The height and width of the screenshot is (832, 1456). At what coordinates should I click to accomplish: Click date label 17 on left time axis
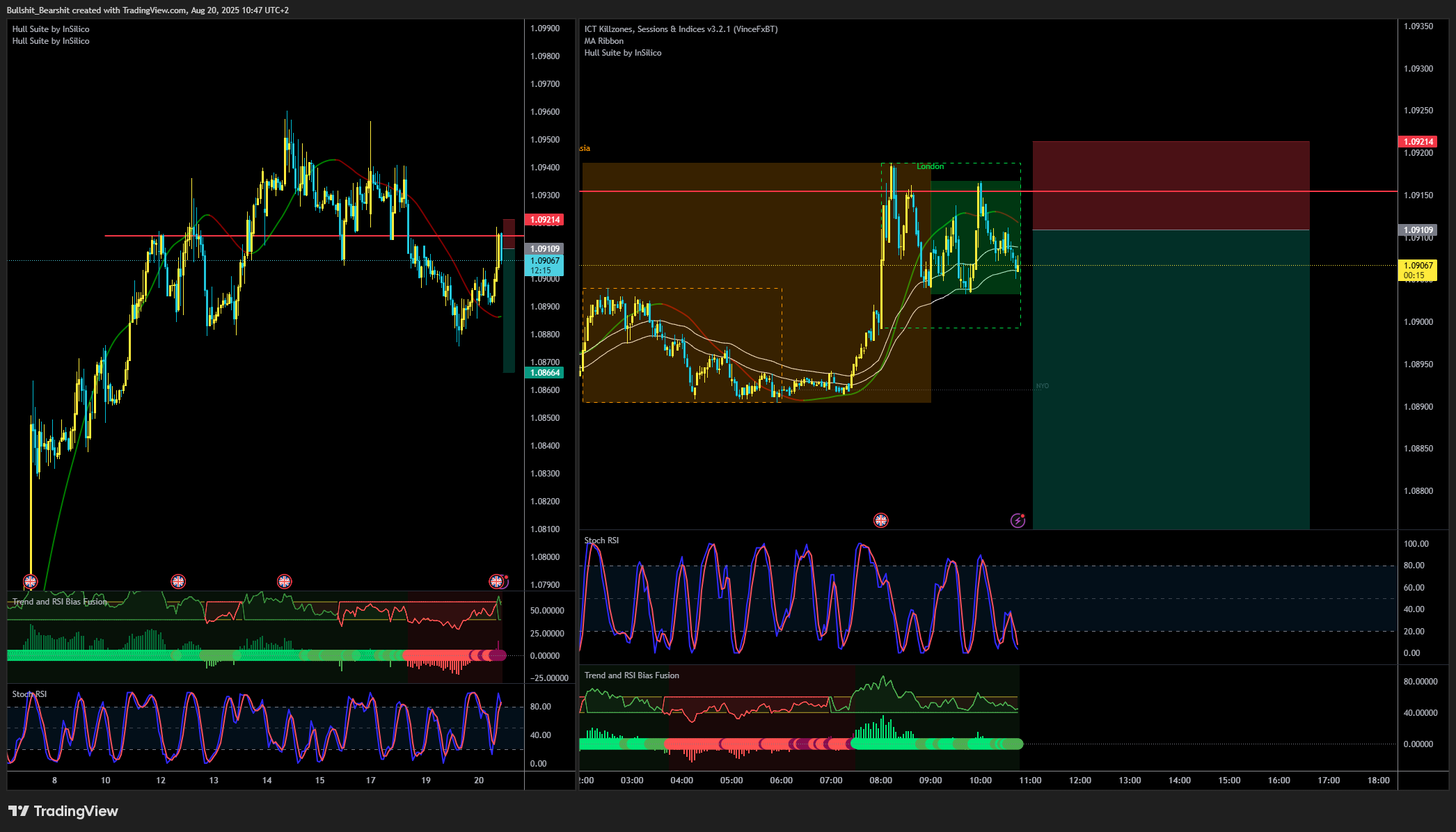tap(371, 781)
